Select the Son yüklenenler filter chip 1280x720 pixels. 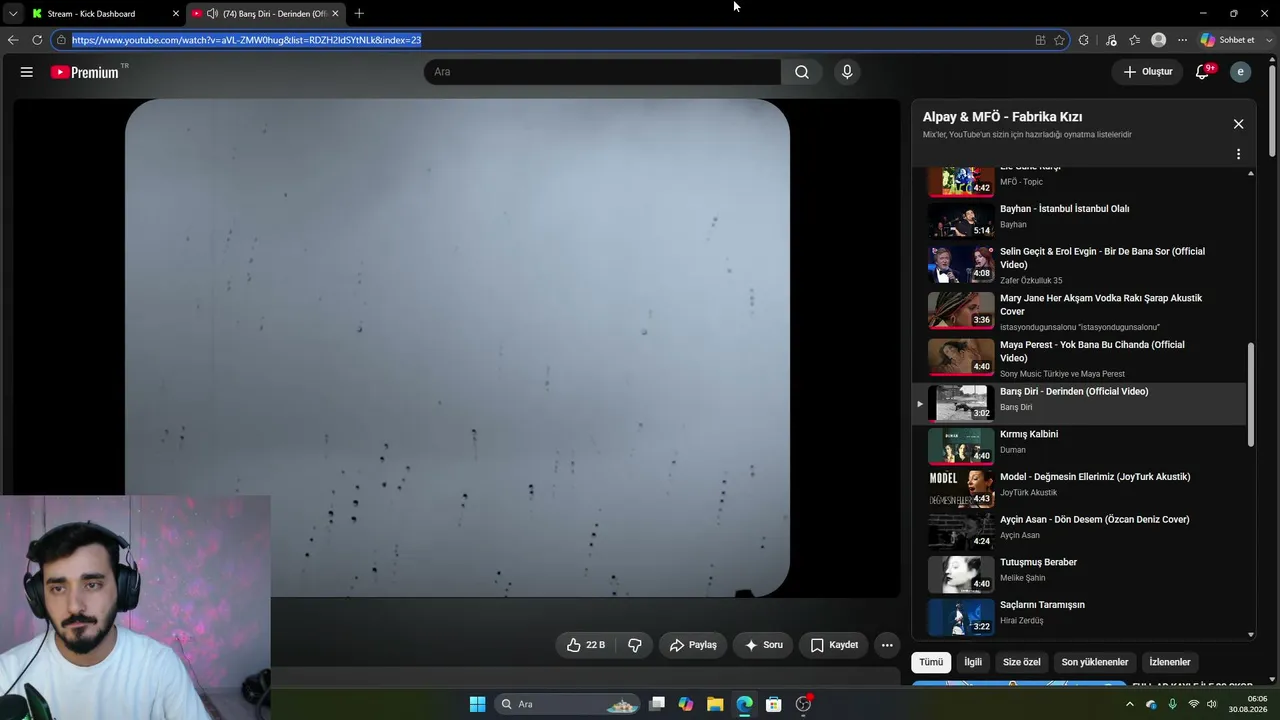pos(1095,662)
